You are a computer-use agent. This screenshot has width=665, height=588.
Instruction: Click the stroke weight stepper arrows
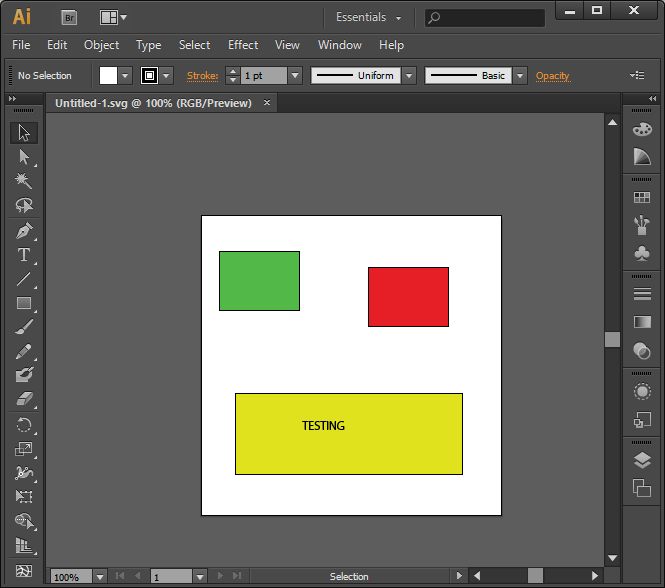click(x=232, y=76)
